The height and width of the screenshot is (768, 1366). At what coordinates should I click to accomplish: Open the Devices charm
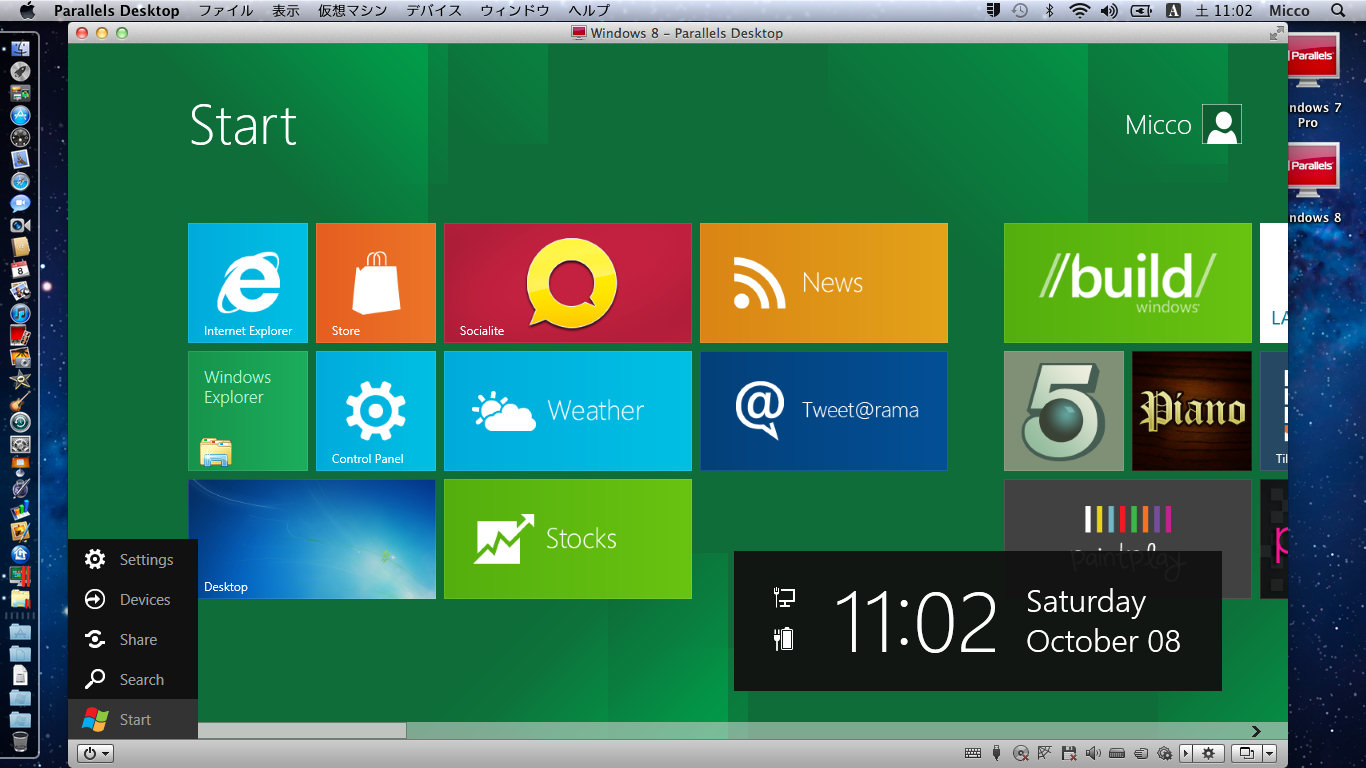(133, 600)
